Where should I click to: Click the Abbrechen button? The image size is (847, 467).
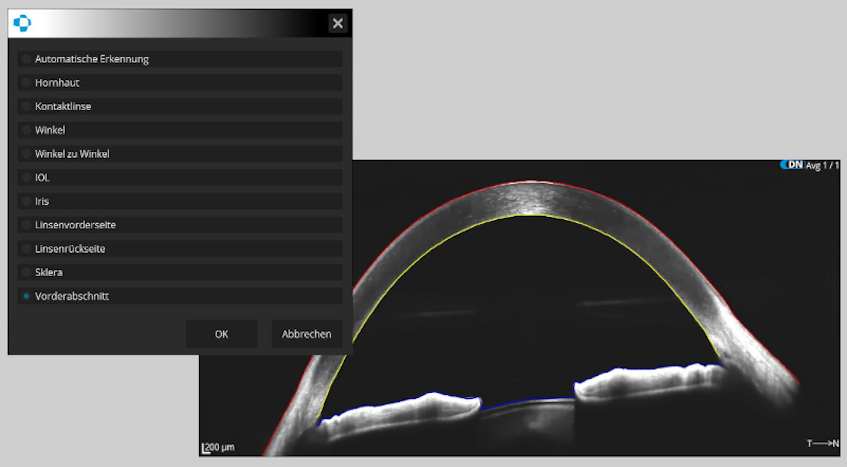pyautogui.click(x=306, y=334)
